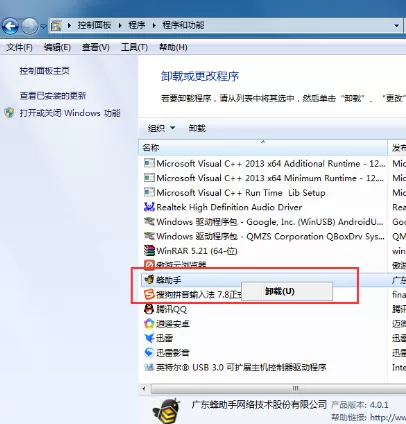
Task: Click the shield icon next to Windows 功能
Action: click(x=9, y=113)
